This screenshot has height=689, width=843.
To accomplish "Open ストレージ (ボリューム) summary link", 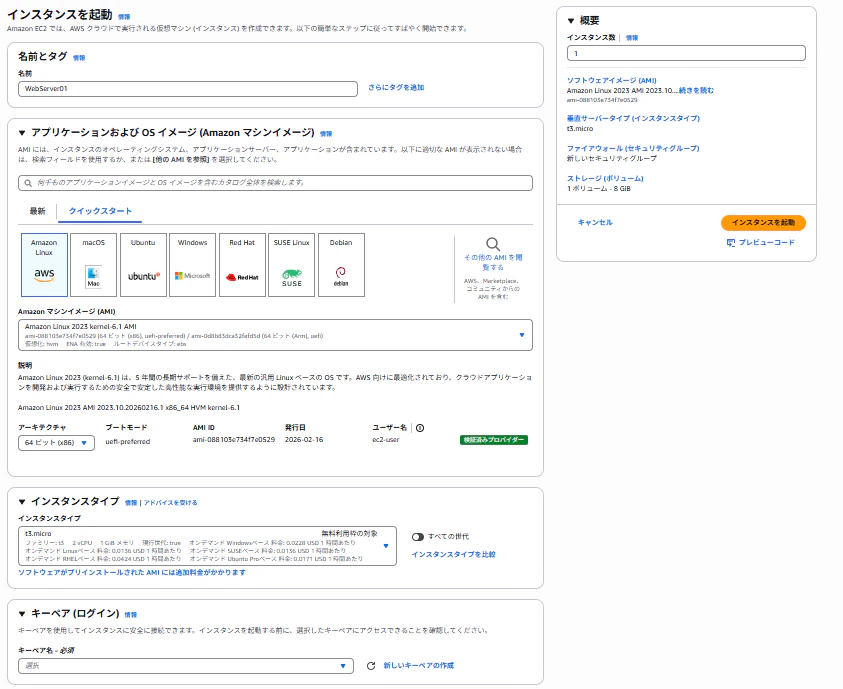I will (x=605, y=178).
